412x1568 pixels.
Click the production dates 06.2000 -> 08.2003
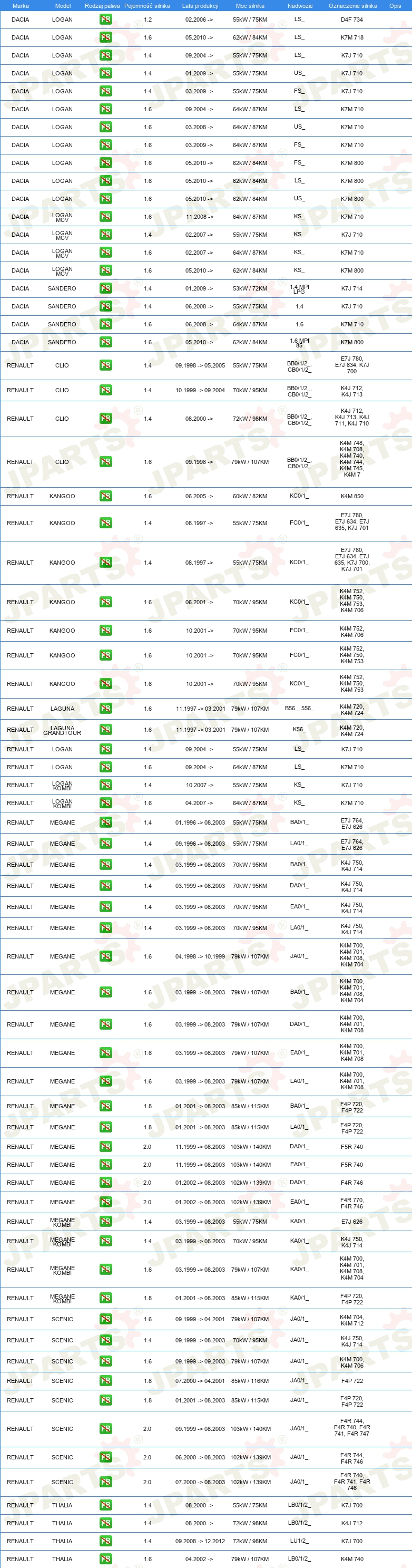200,1457
